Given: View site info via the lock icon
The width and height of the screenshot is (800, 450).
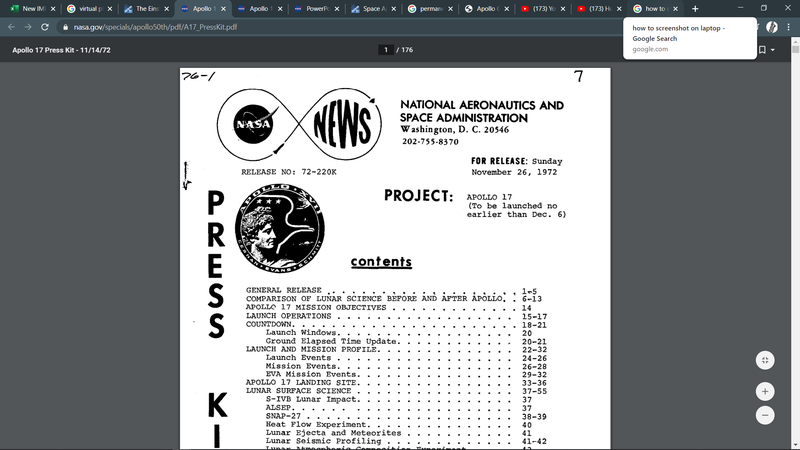Looking at the screenshot, I should (65, 27).
